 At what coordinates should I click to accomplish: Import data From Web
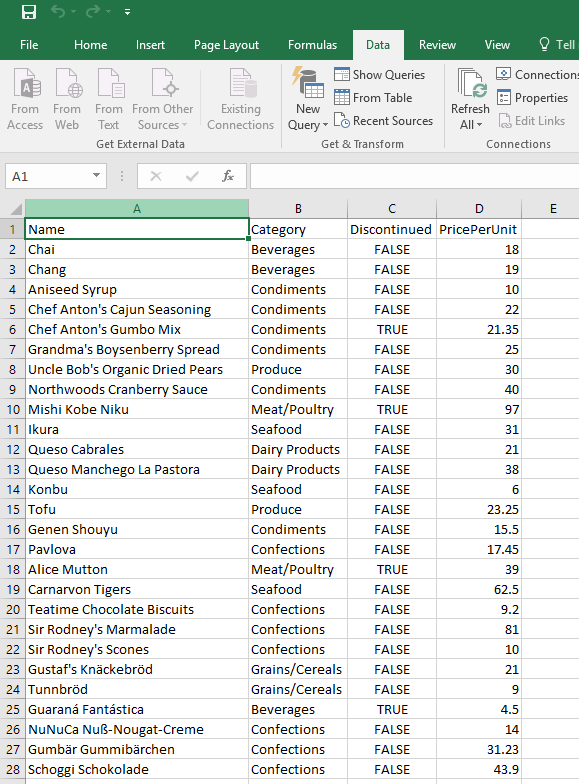click(66, 99)
